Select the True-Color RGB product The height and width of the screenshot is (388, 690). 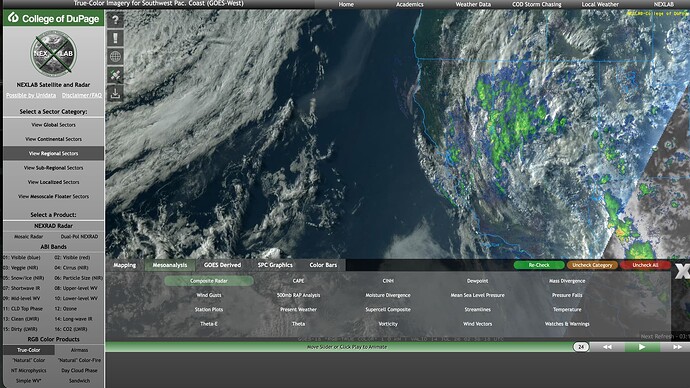click(29, 350)
